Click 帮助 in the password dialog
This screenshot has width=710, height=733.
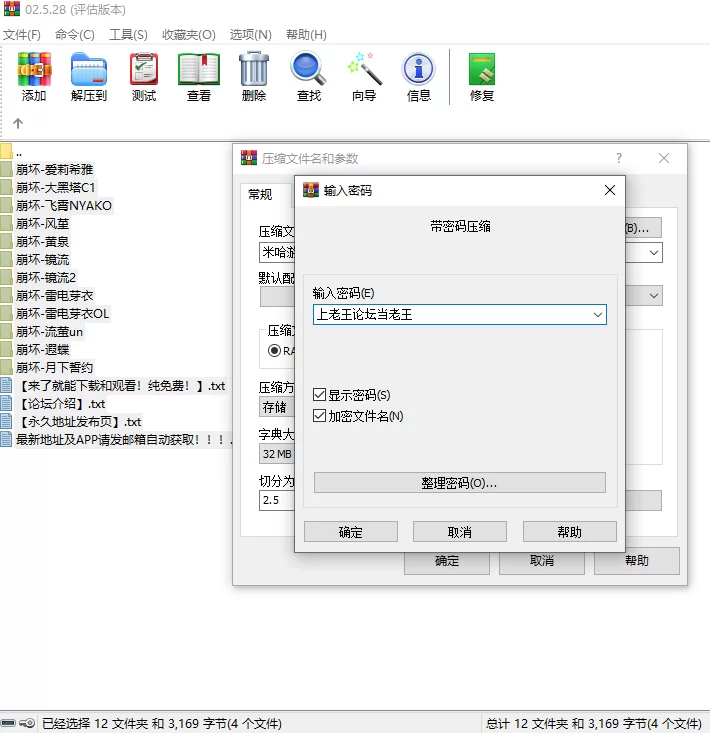[x=569, y=532]
